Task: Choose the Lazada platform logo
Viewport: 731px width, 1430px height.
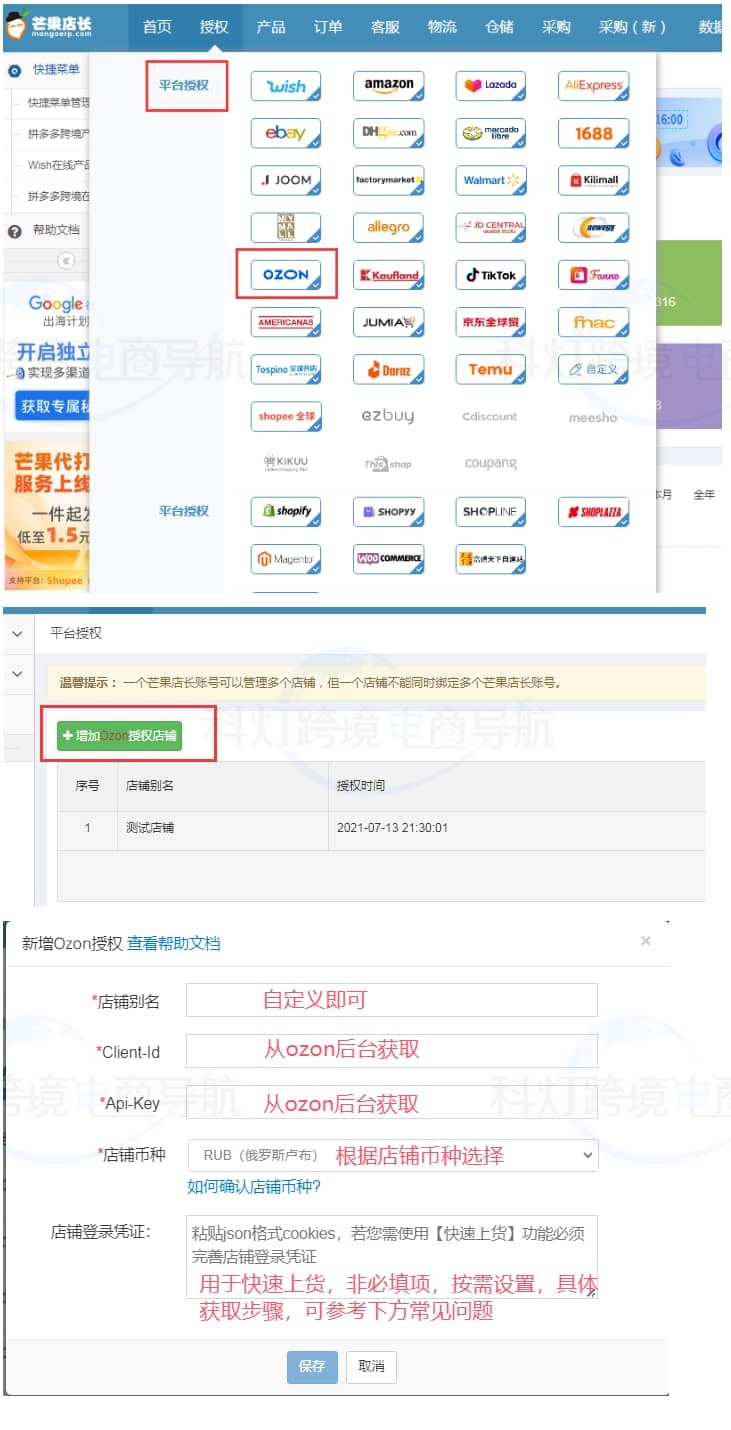Action: (x=491, y=86)
